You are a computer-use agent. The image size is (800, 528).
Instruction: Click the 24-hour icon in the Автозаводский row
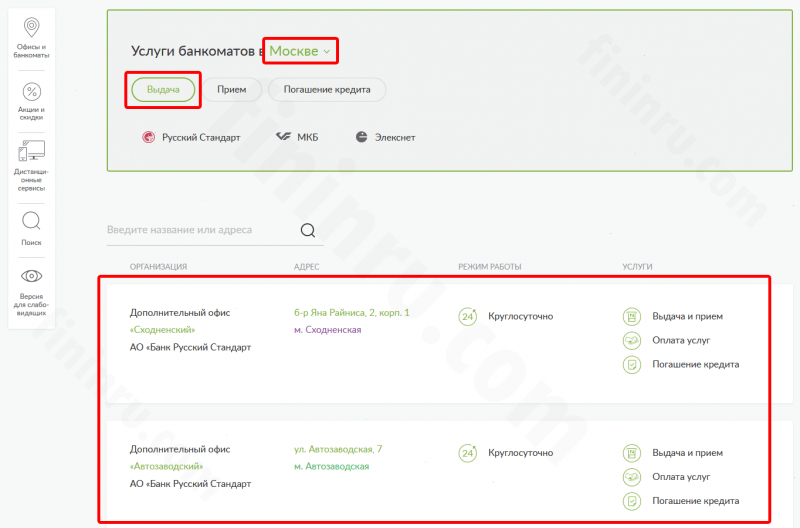pos(467,453)
